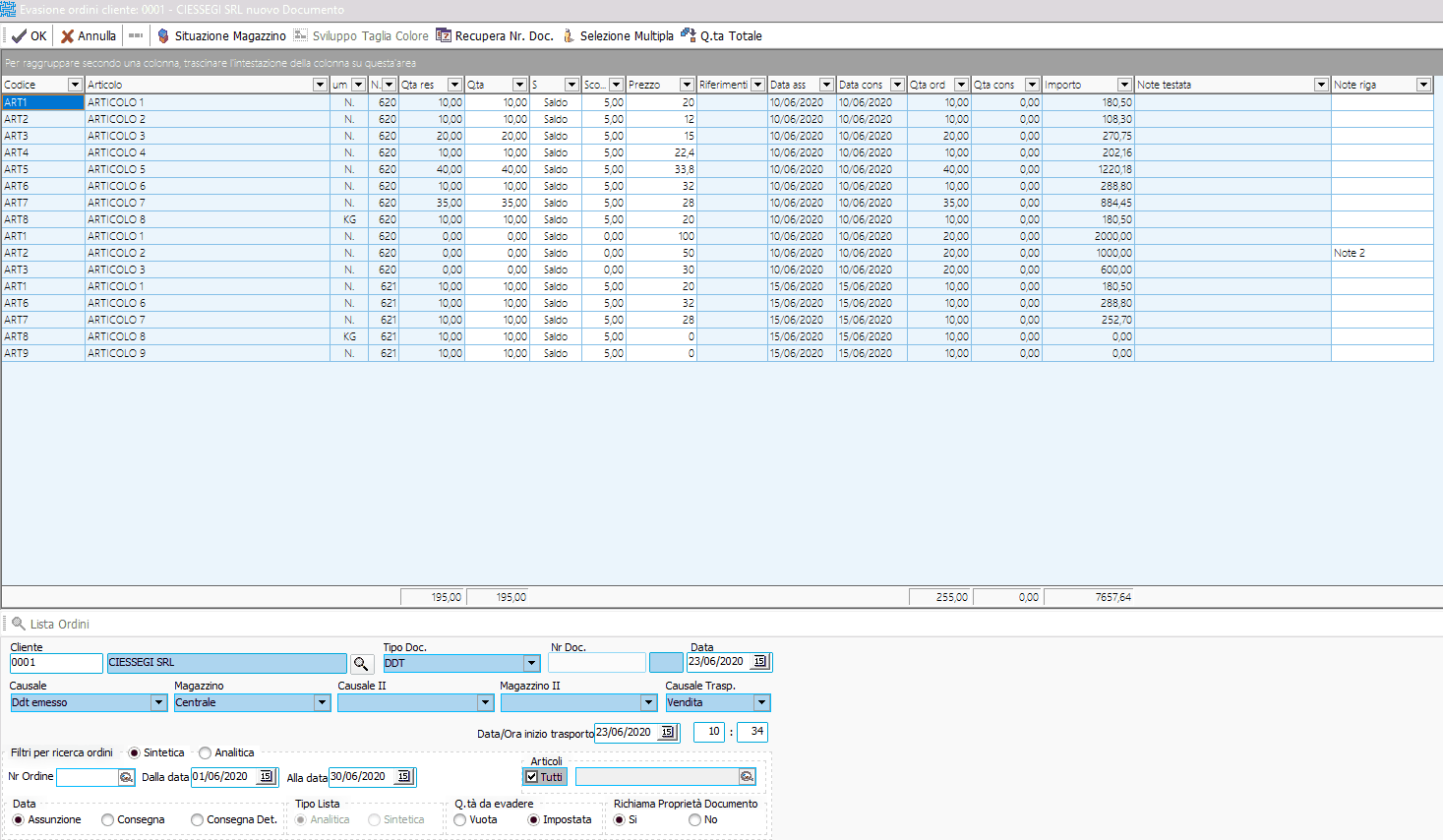Open calendar for Data/Ora inizio trasporto
The image size is (1443, 840).
(x=667, y=733)
